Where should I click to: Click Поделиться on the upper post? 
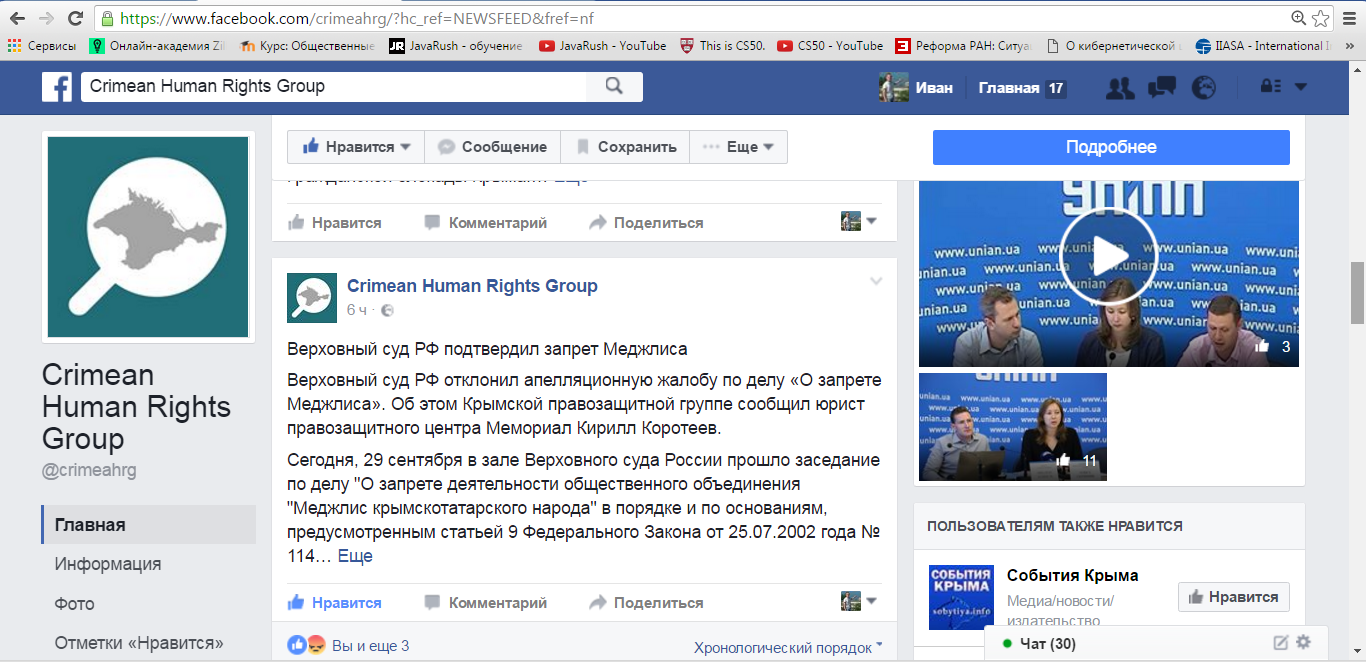pyautogui.click(x=646, y=223)
